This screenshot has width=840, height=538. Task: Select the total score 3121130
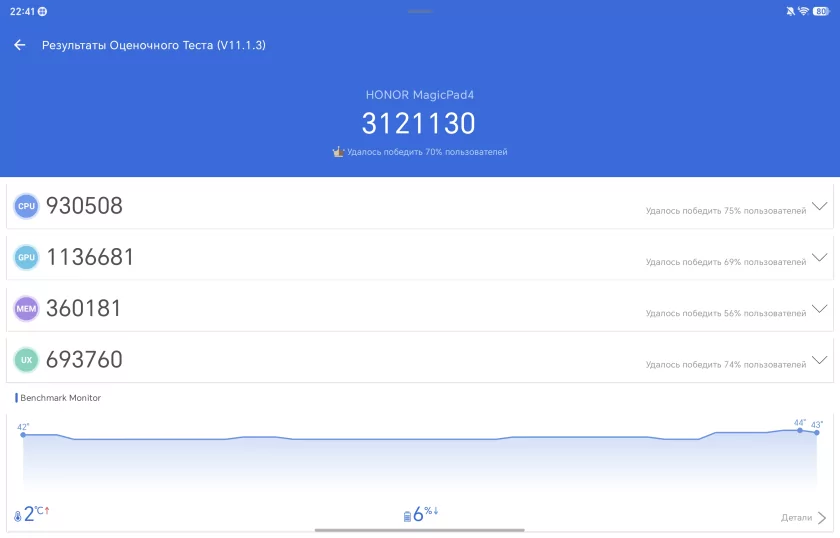(418, 124)
